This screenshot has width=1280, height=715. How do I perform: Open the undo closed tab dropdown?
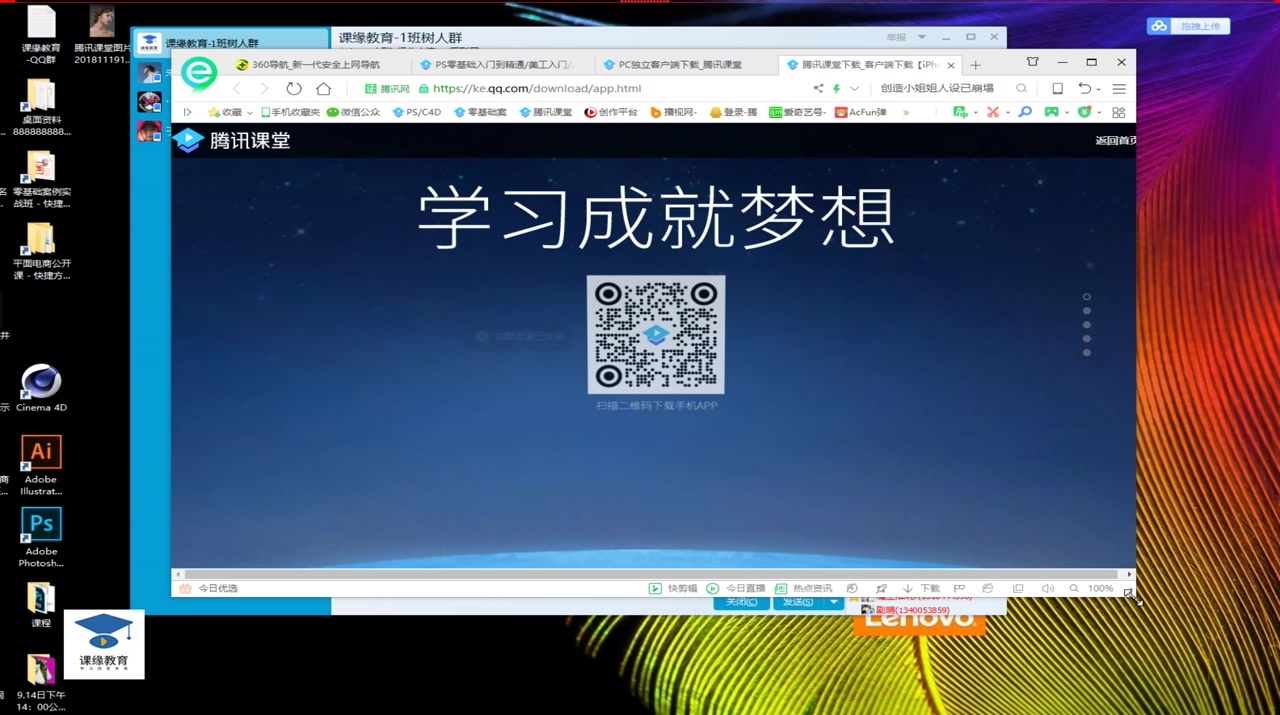pyautogui.click(x=1098, y=89)
